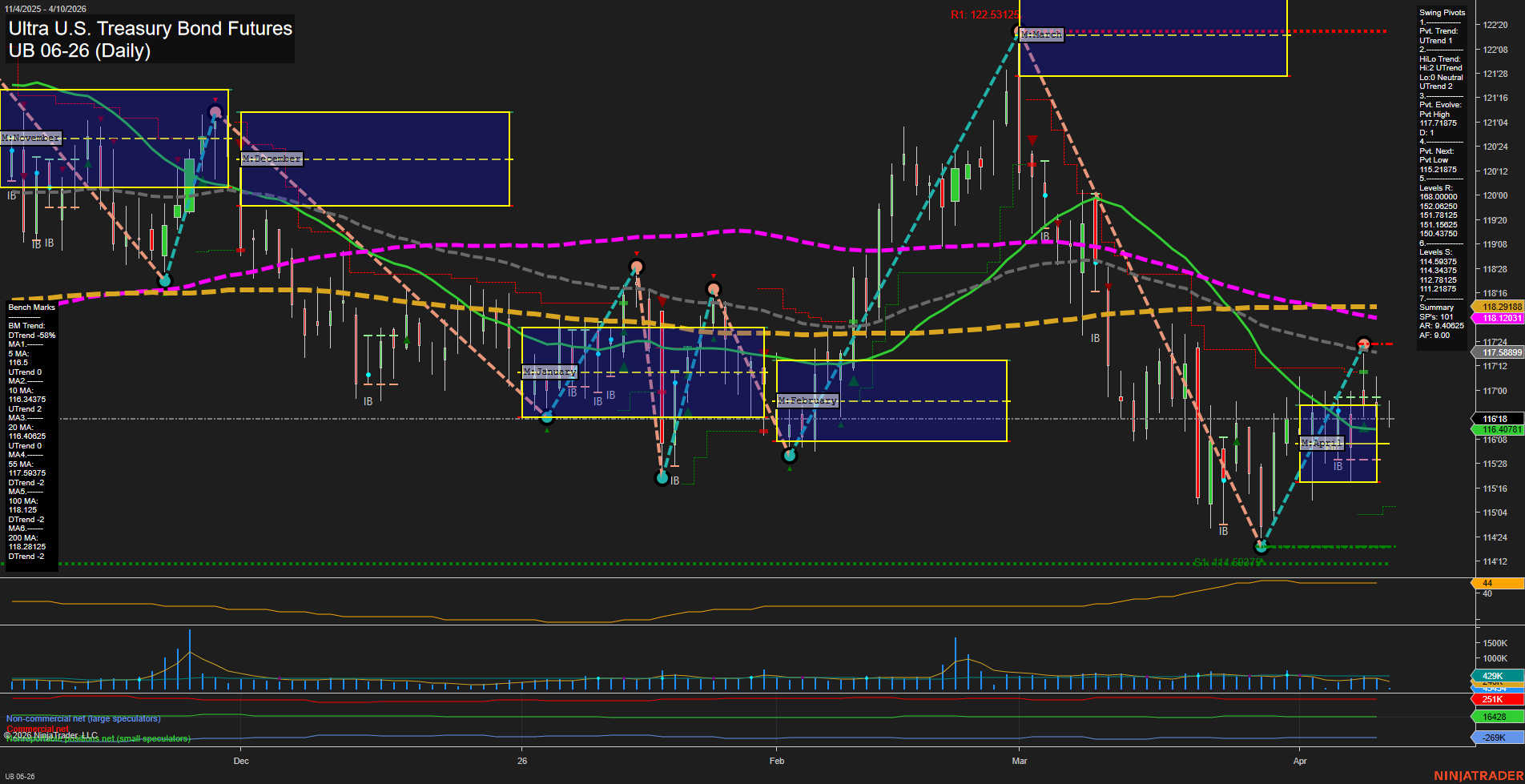
Task: Select the magenta 118.12031 price tag
Action: 1498,319
